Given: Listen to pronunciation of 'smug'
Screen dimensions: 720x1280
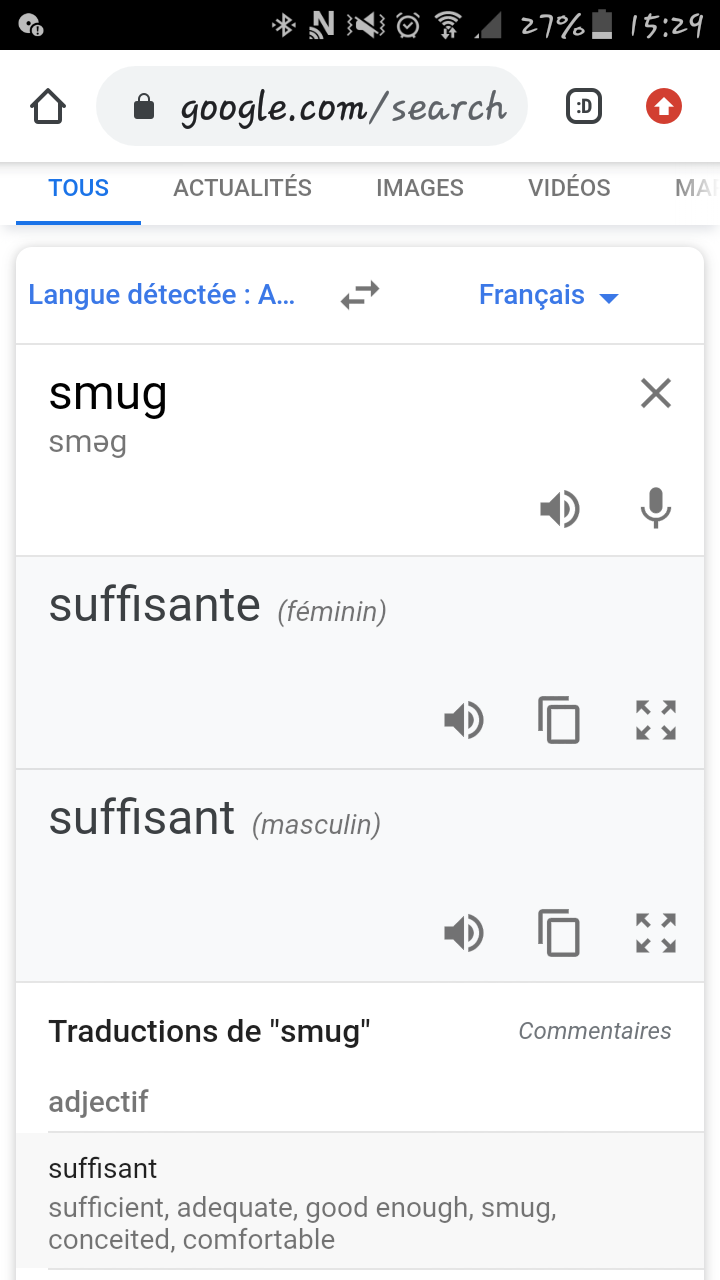Looking at the screenshot, I should pyautogui.click(x=560, y=510).
